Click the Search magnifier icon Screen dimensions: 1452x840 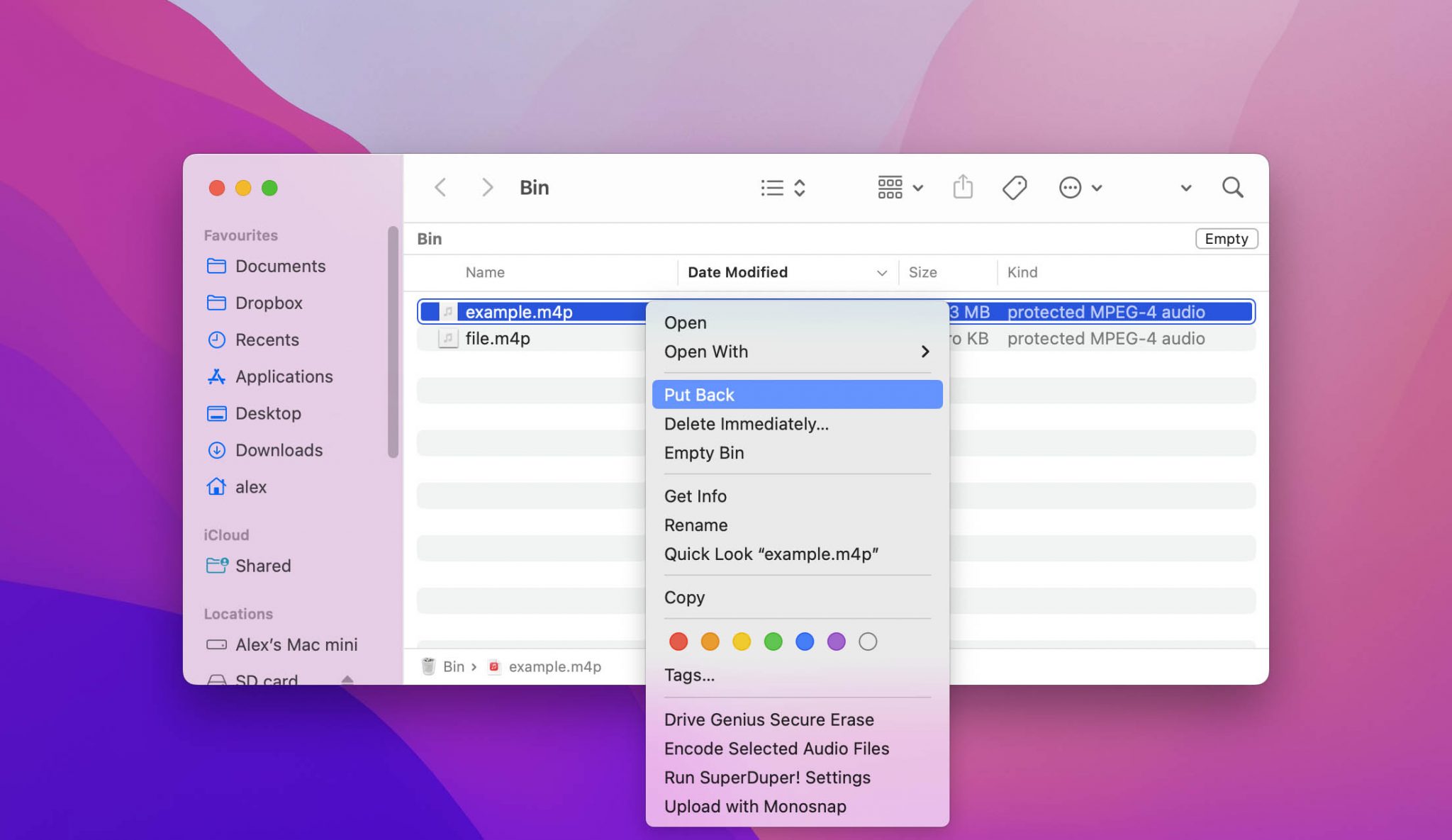(1233, 188)
